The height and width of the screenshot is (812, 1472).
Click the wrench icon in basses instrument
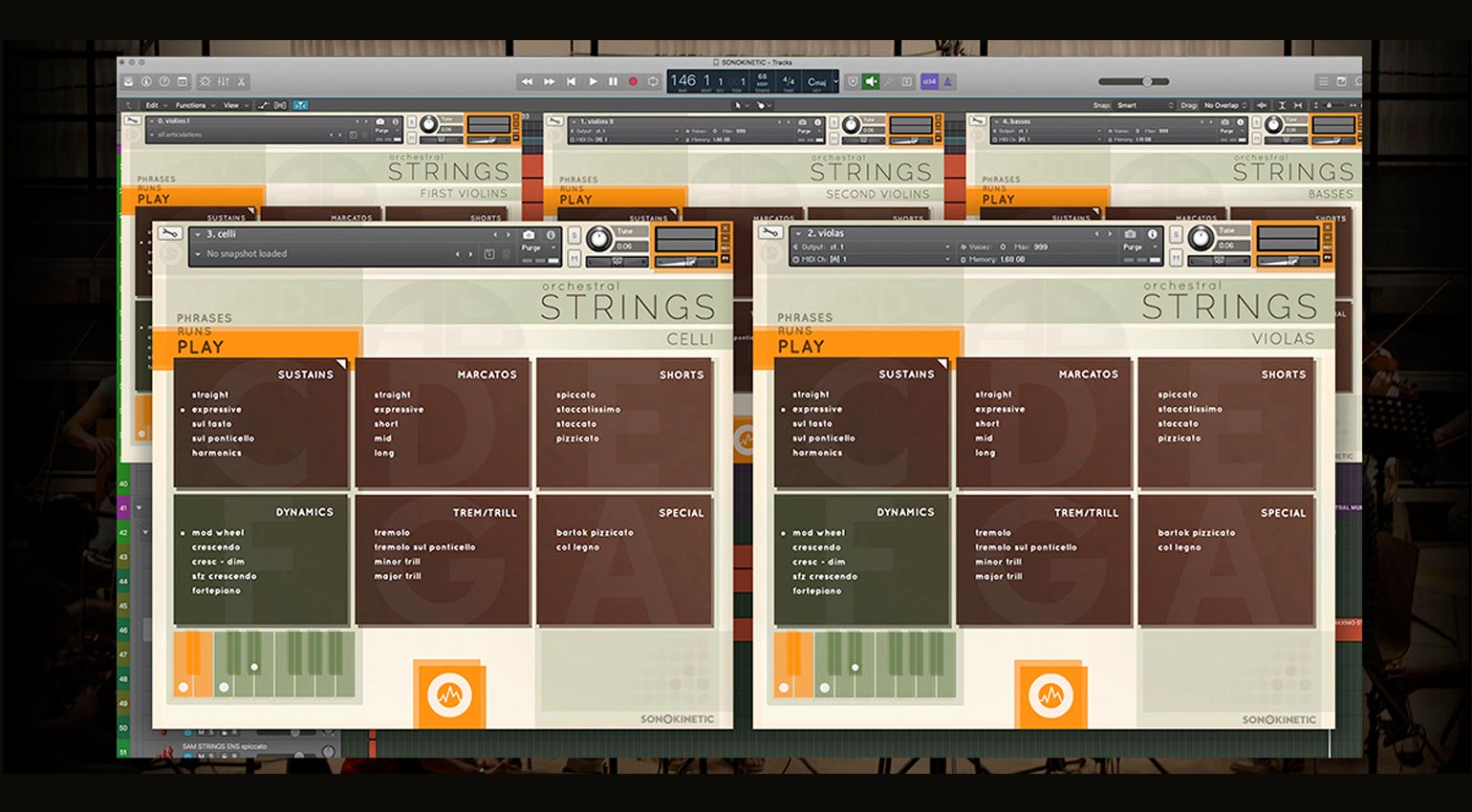pos(978,121)
